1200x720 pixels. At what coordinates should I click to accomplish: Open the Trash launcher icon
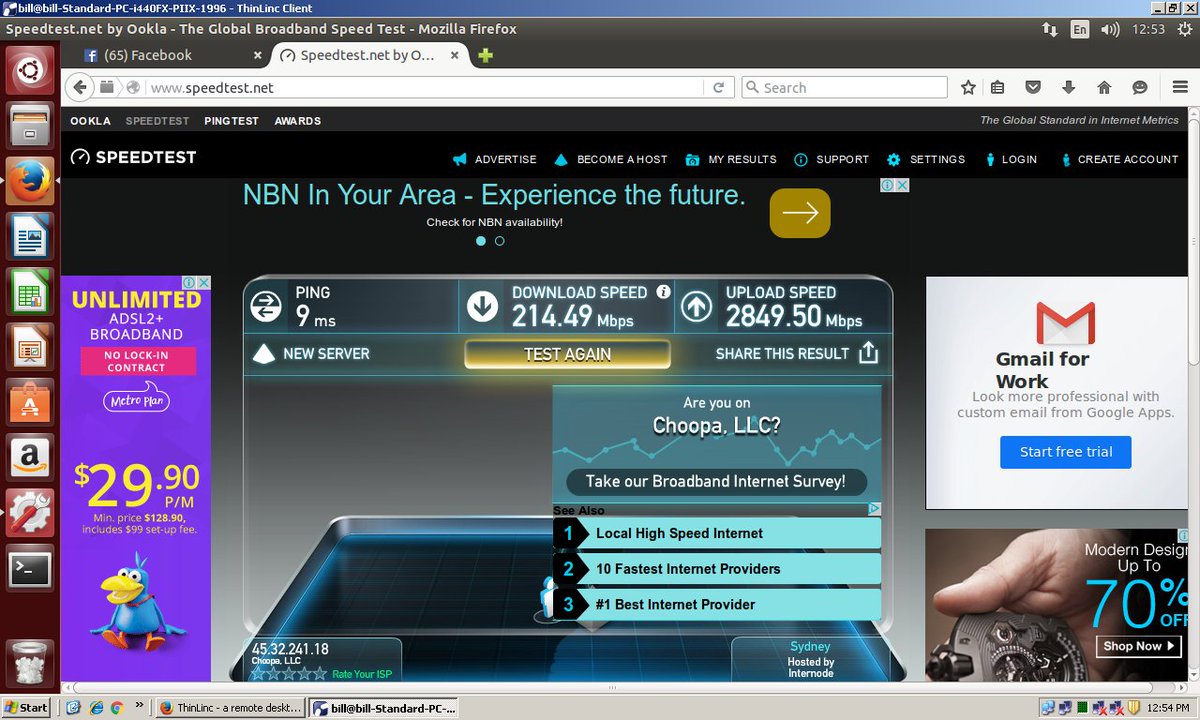click(x=30, y=662)
